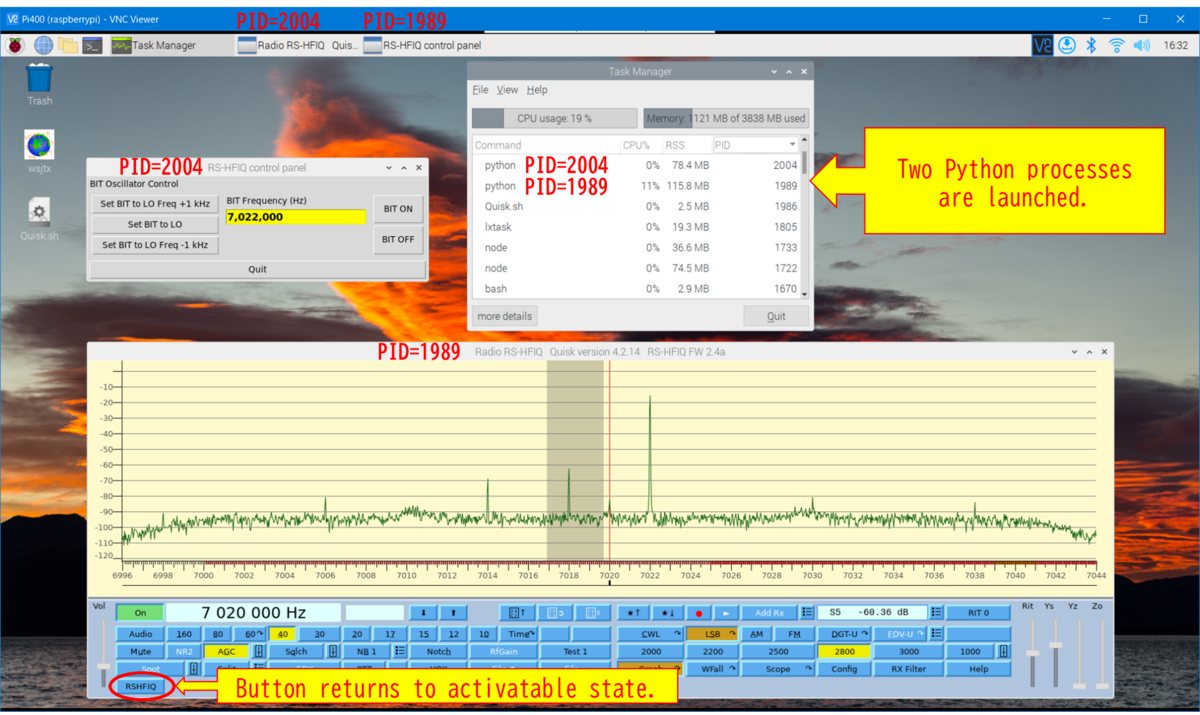1200x715 pixels.
Task: Click more details in Task Manager
Action: click(x=504, y=316)
